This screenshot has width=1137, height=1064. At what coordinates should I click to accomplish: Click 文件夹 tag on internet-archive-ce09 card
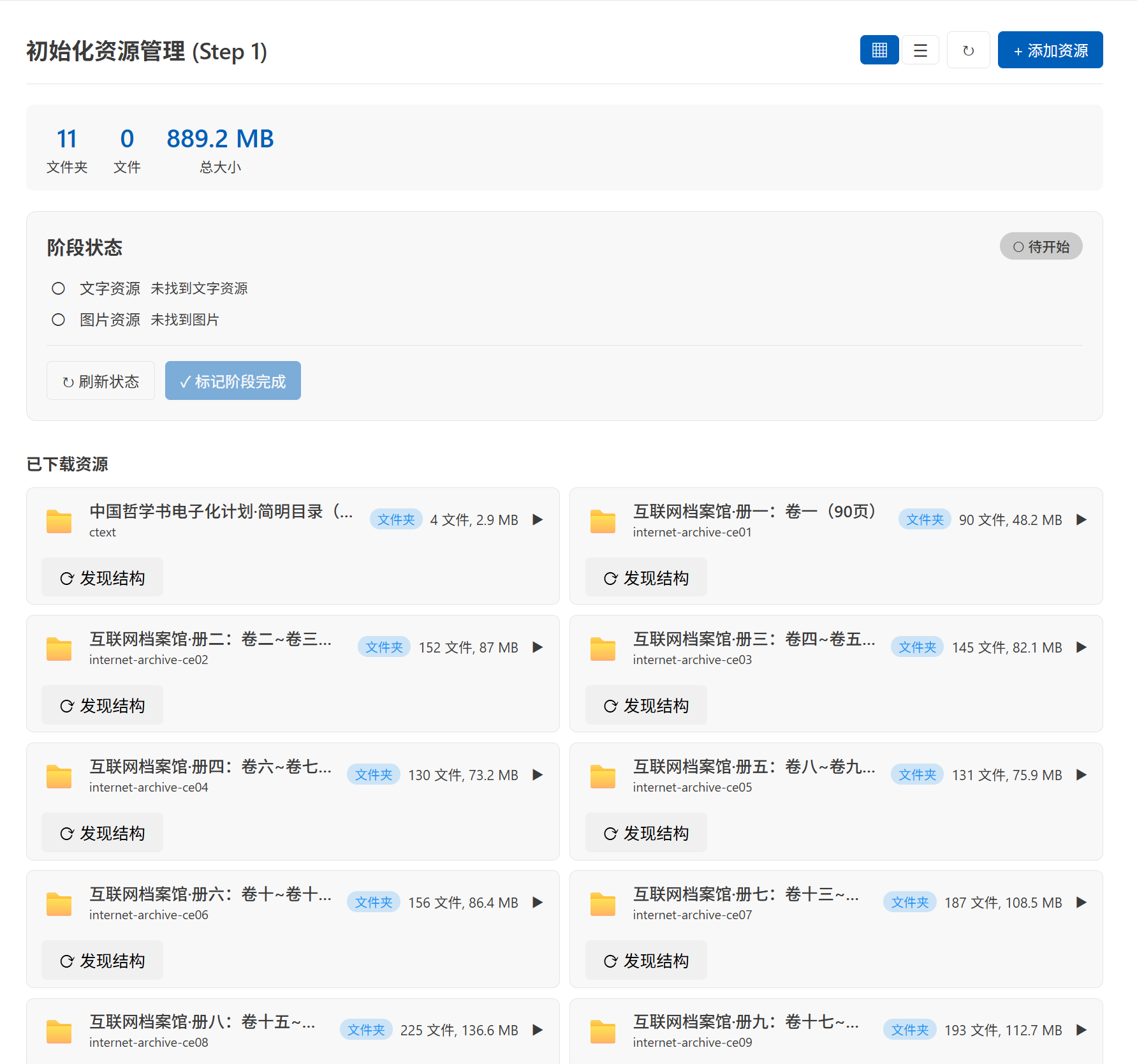910,1030
